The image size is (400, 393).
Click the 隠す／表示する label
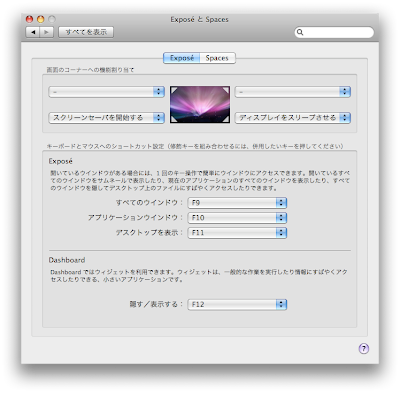(156, 304)
